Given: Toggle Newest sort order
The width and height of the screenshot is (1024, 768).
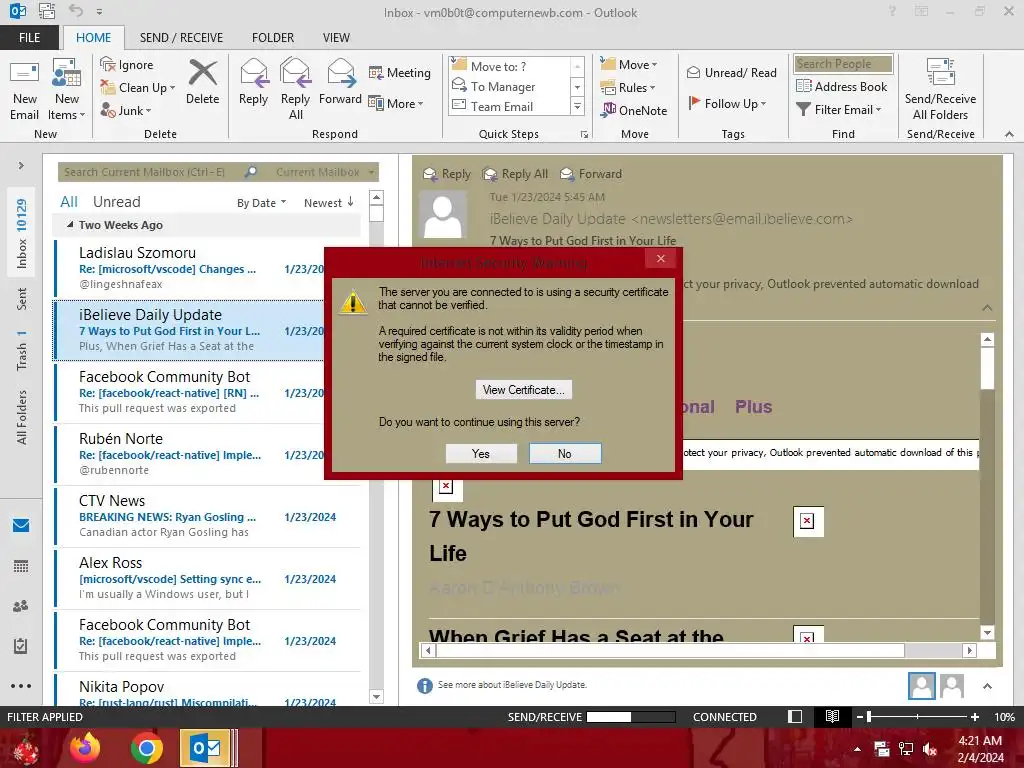Looking at the screenshot, I should (x=328, y=203).
